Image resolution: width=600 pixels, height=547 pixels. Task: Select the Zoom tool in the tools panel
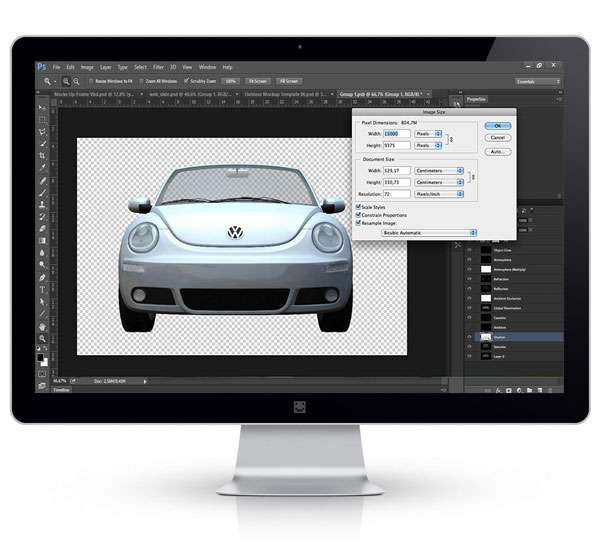42,338
